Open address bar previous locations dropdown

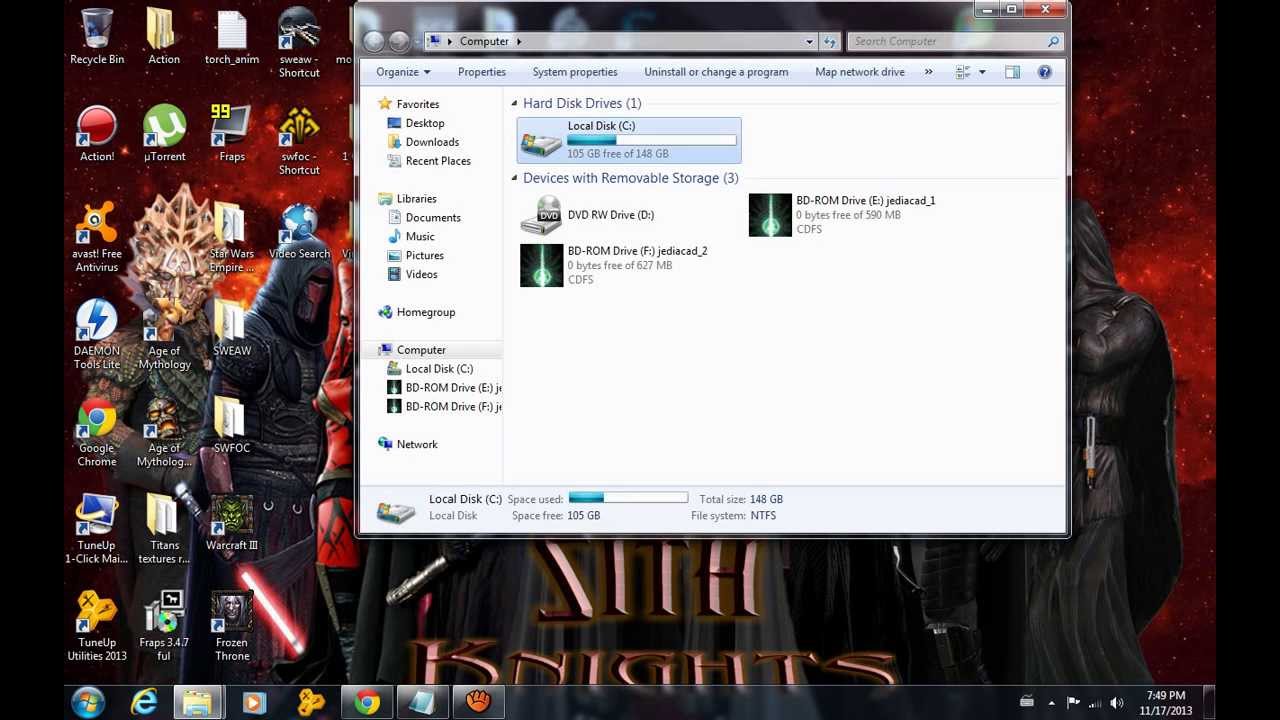(809, 41)
